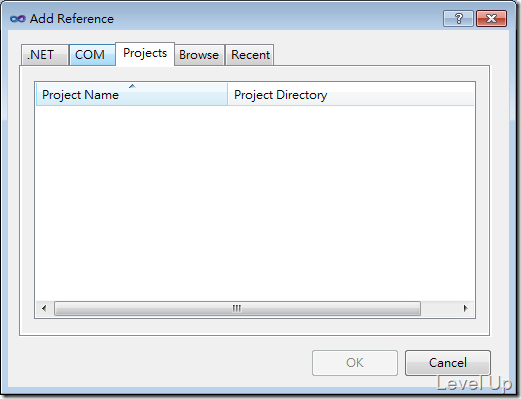The height and width of the screenshot is (399, 521).
Task: Click the horizontal scrollbar right arrow
Action: (465, 308)
